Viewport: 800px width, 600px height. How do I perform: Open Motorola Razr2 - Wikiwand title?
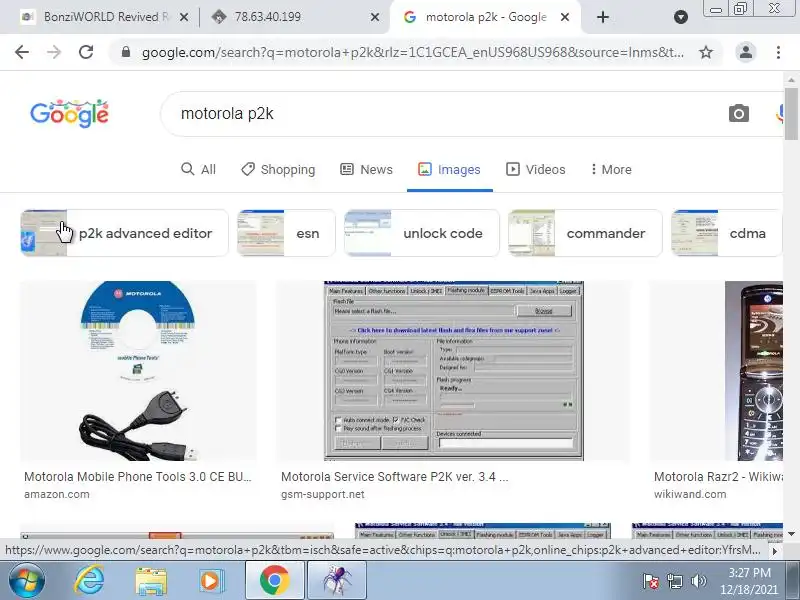click(718, 477)
